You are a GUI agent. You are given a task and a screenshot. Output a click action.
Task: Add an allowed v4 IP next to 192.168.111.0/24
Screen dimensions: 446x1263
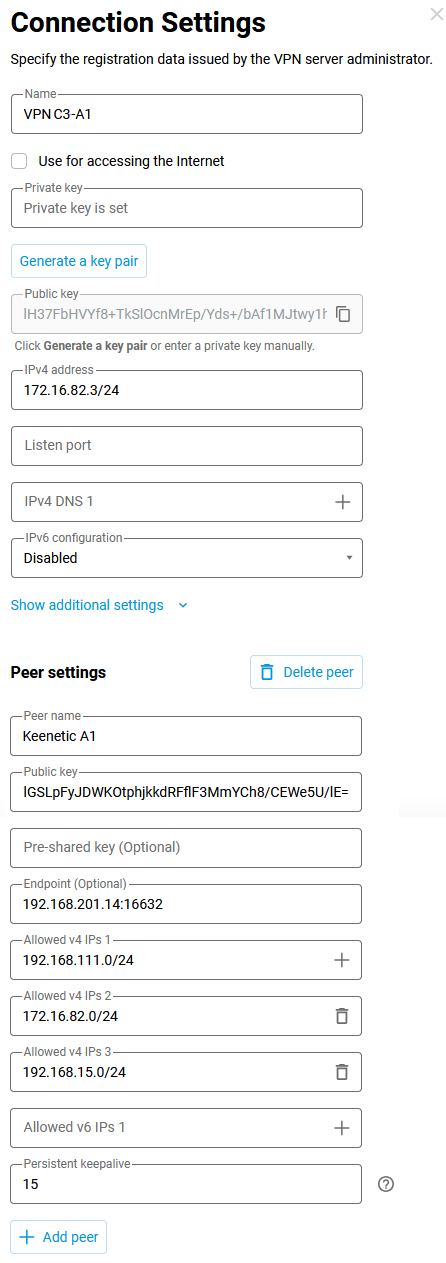click(x=341, y=960)
